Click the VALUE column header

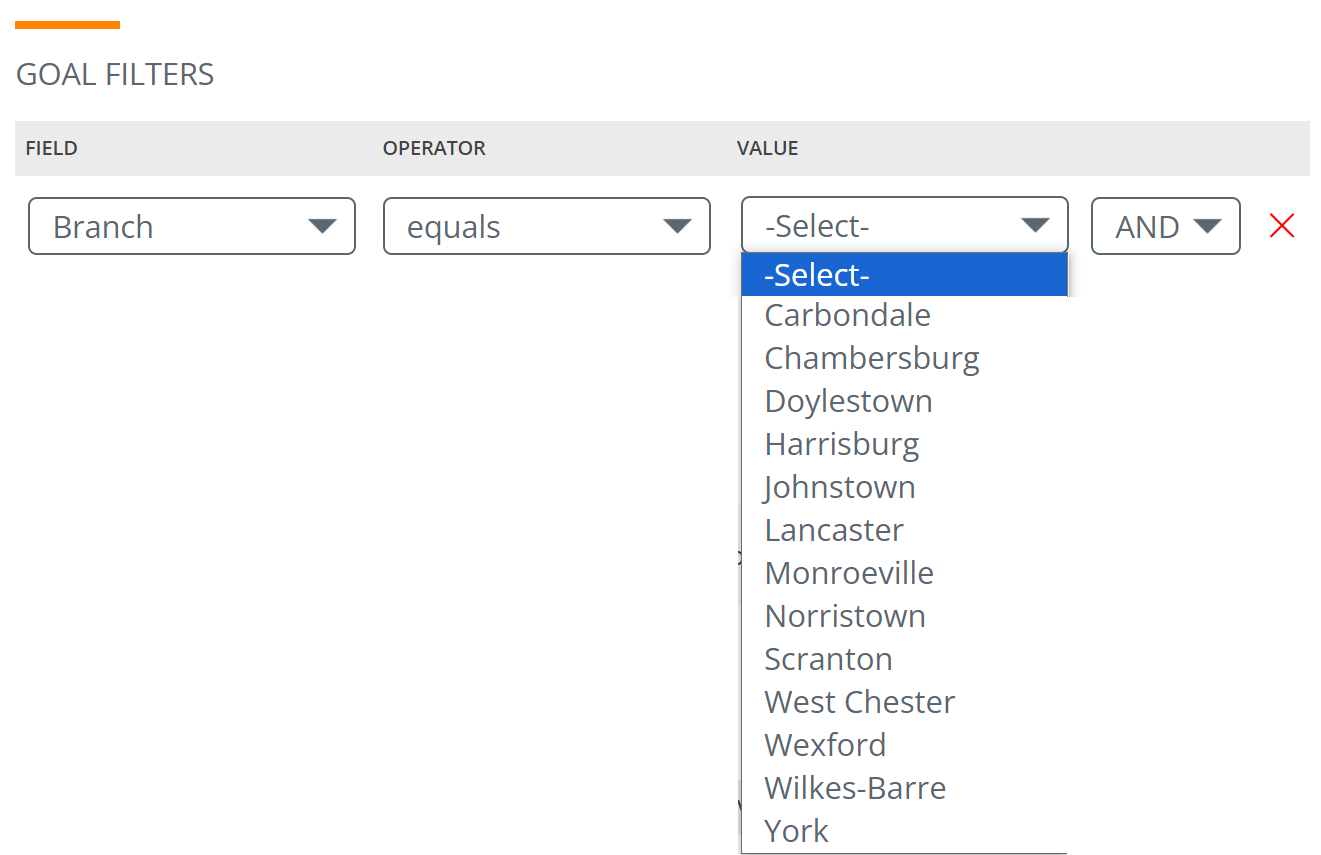point(767,148)
